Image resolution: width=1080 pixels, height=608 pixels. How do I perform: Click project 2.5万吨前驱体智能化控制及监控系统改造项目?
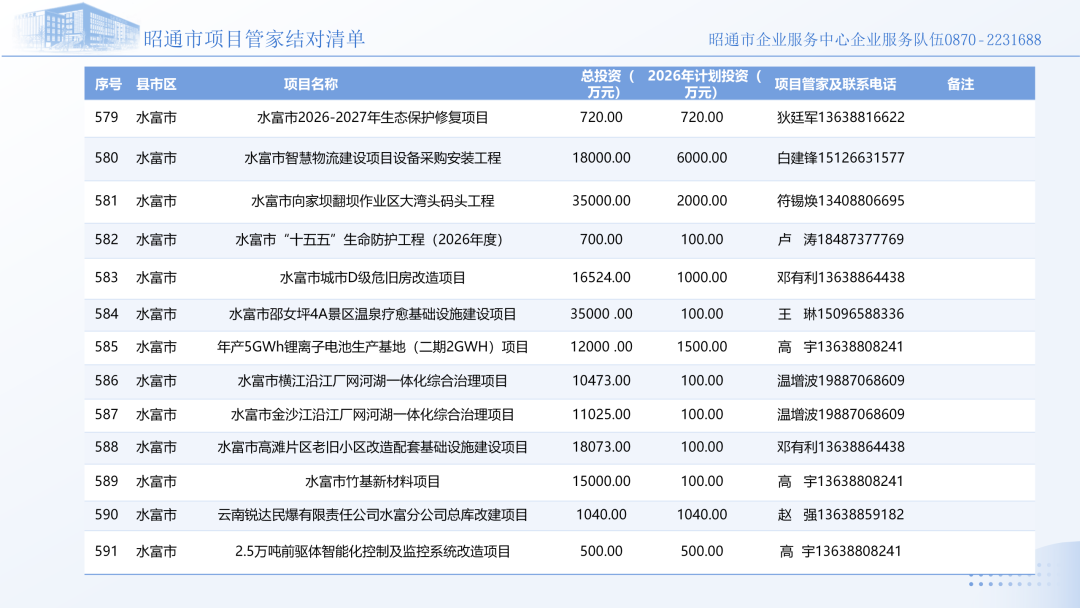373,552
